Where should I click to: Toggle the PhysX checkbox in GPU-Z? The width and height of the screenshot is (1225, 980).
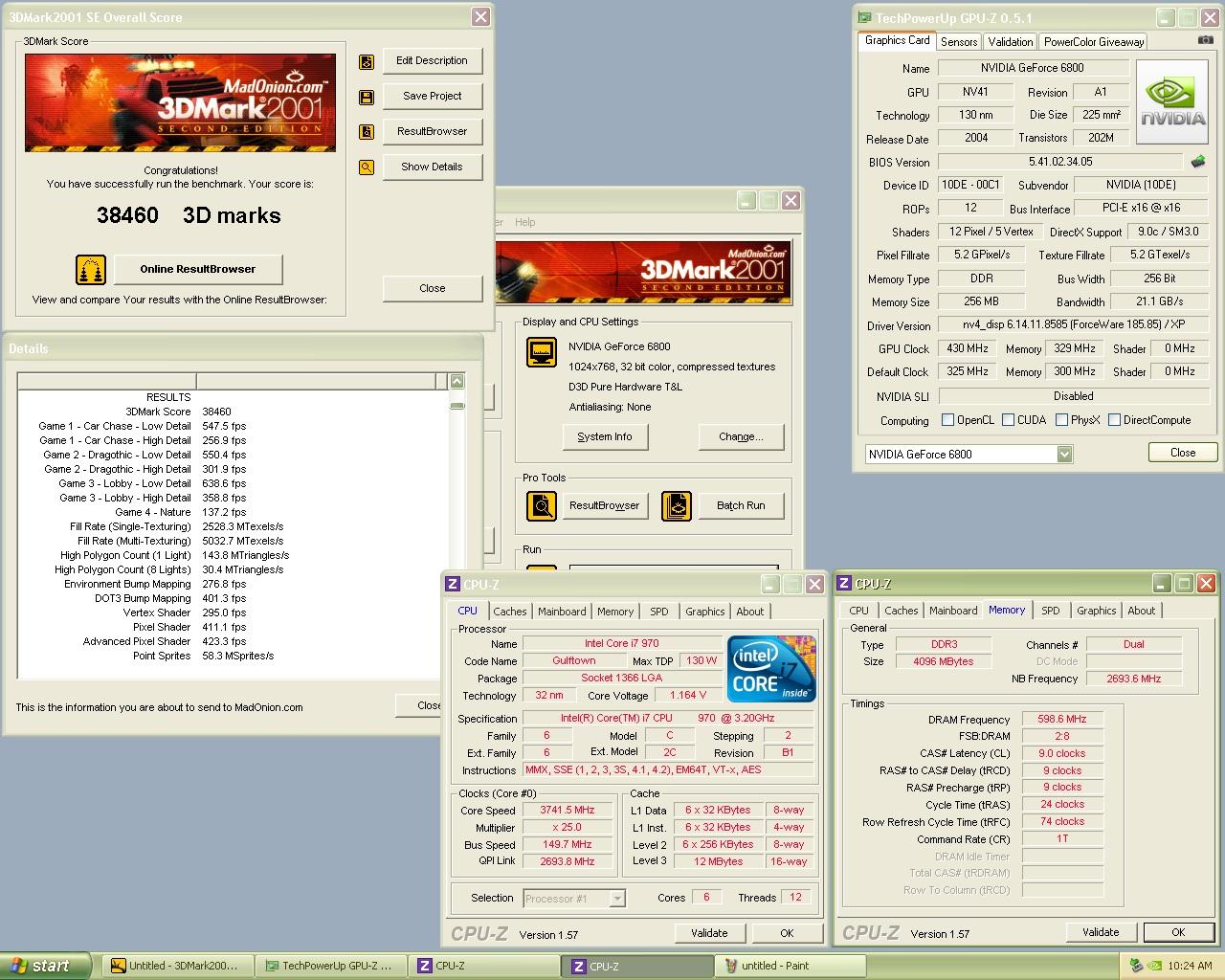(1061, 420)
